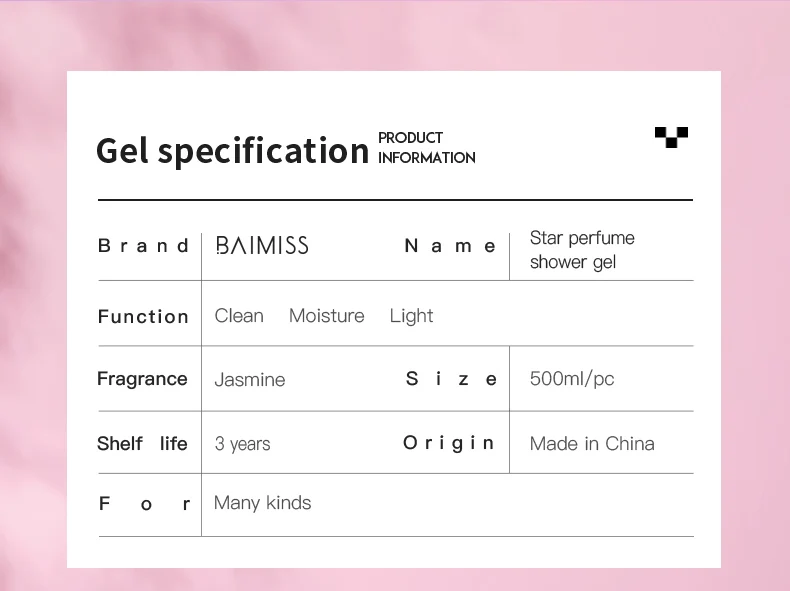Click the Shelf life row label

(x=142, y=443)
